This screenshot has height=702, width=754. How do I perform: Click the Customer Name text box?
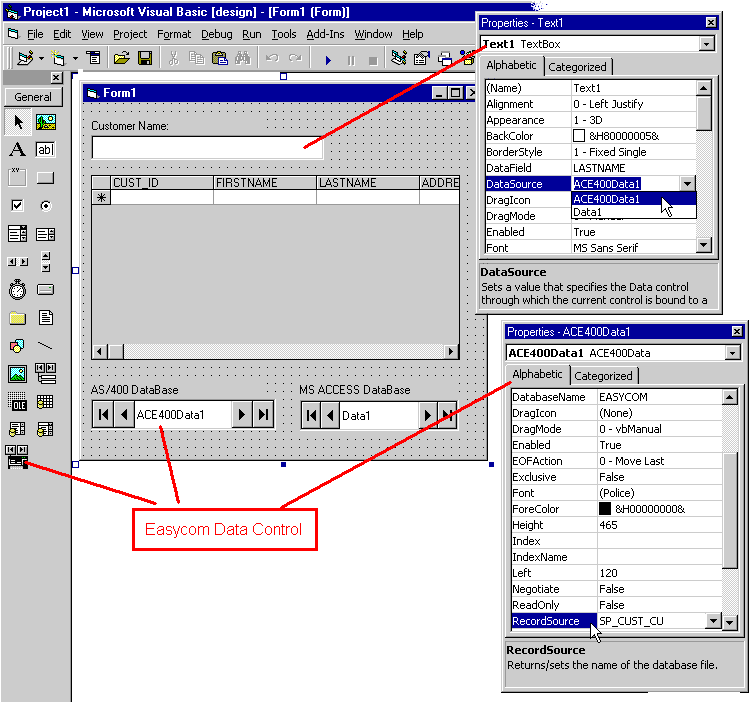[207, 148]
